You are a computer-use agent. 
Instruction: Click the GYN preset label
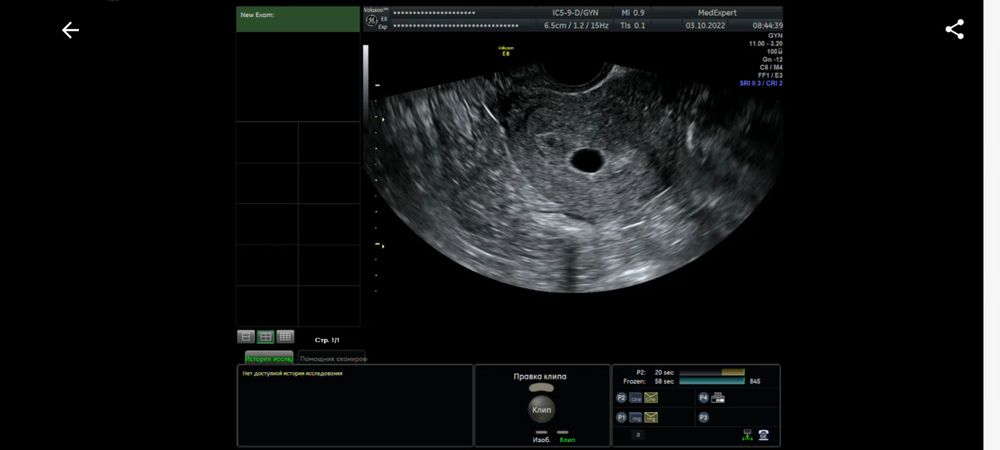tap(776, 36)
